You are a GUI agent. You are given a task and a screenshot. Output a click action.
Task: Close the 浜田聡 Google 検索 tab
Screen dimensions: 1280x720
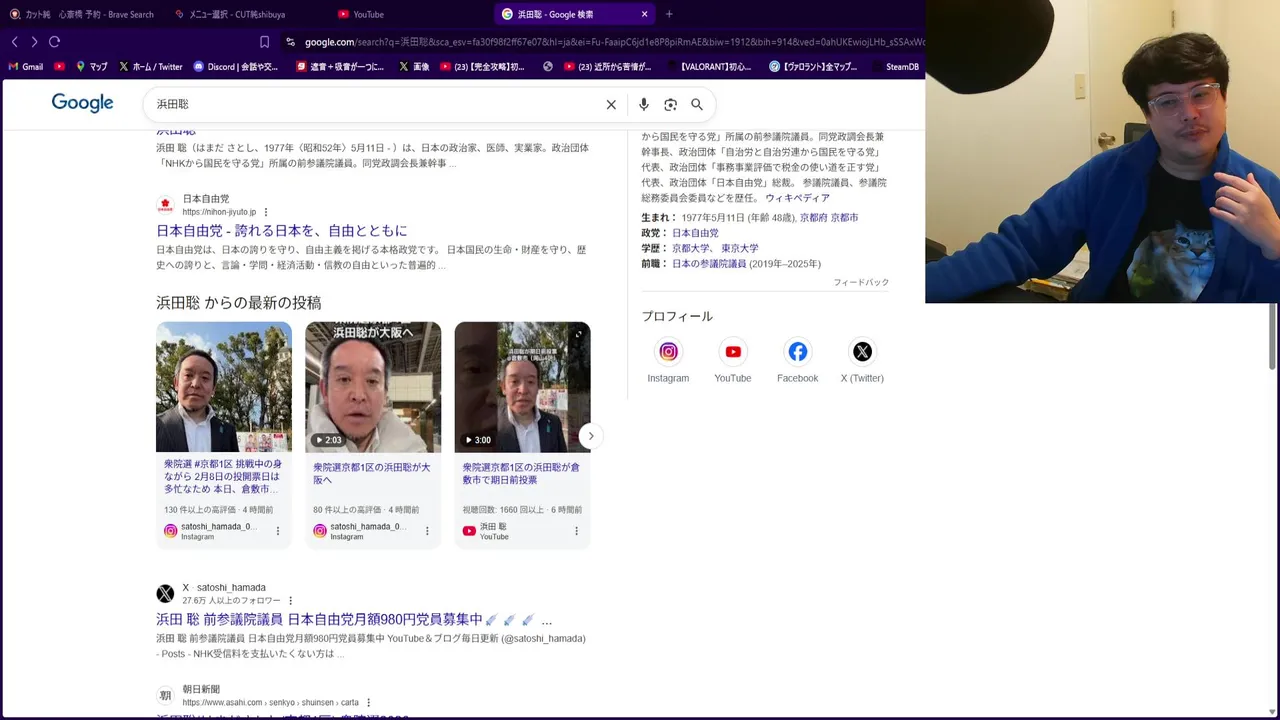point(644,14)
